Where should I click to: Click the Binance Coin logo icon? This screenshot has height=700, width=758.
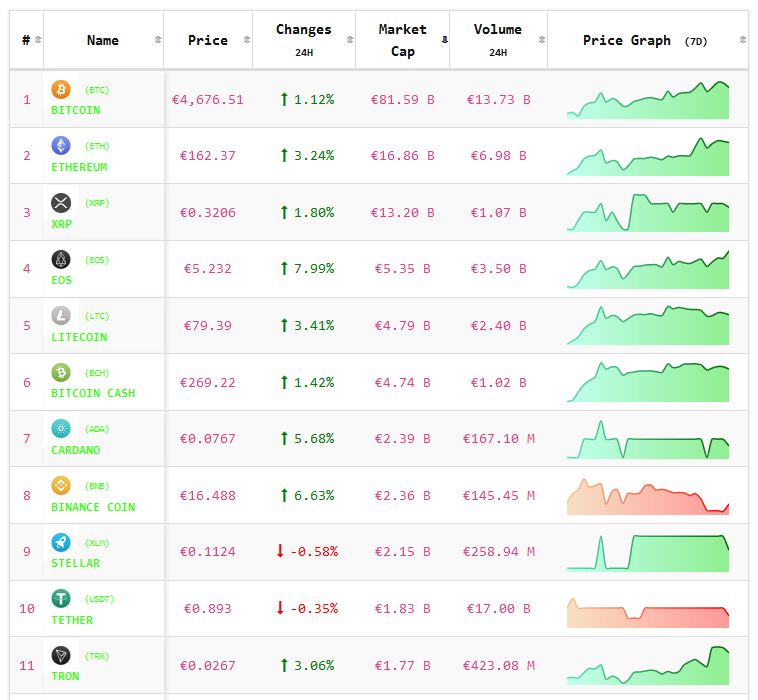point(61,486)
